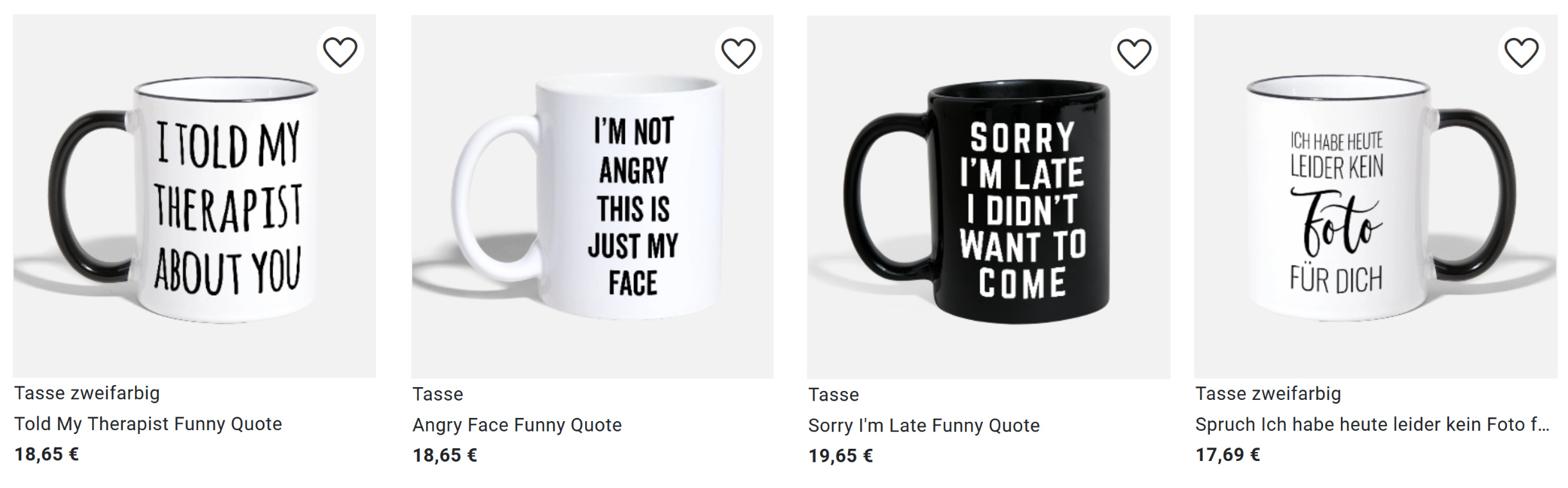Click Tasse label above Sorry I'm Late

(834, 395)
